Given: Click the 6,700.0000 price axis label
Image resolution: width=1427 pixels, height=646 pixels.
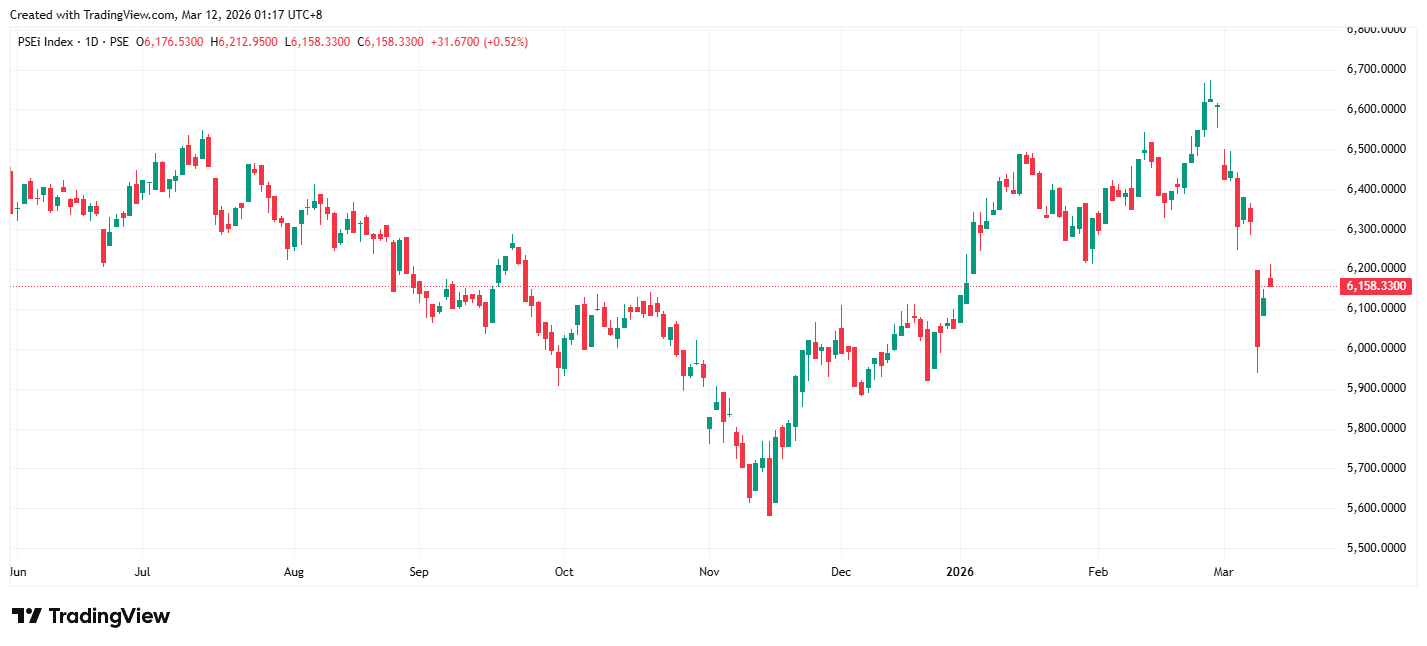Looking at the screenshot, I should click(x=1376, y=69).
